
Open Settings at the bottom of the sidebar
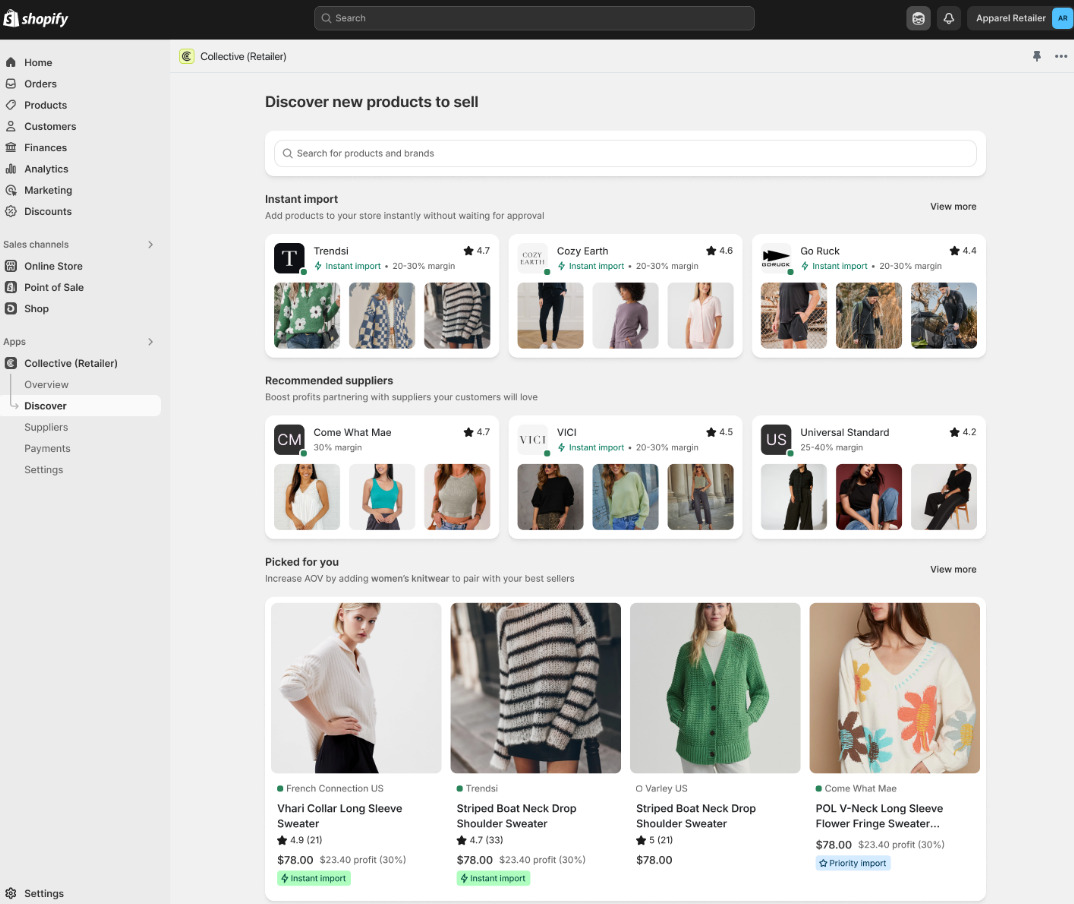(40, 893)
